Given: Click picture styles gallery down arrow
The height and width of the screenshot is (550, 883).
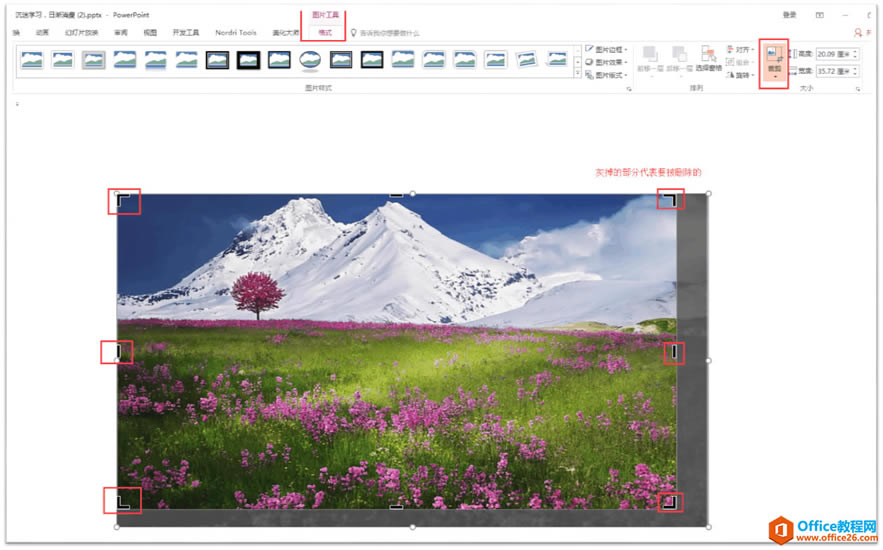Looking at the screenshot, I should [x=577, y=62].
